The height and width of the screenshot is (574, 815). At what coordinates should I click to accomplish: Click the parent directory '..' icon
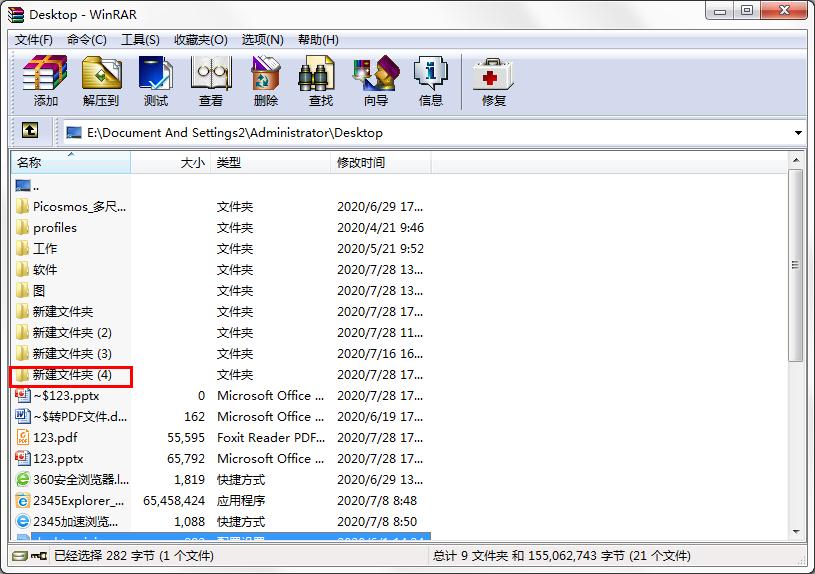pyautogui.click(x=23, y=185)
